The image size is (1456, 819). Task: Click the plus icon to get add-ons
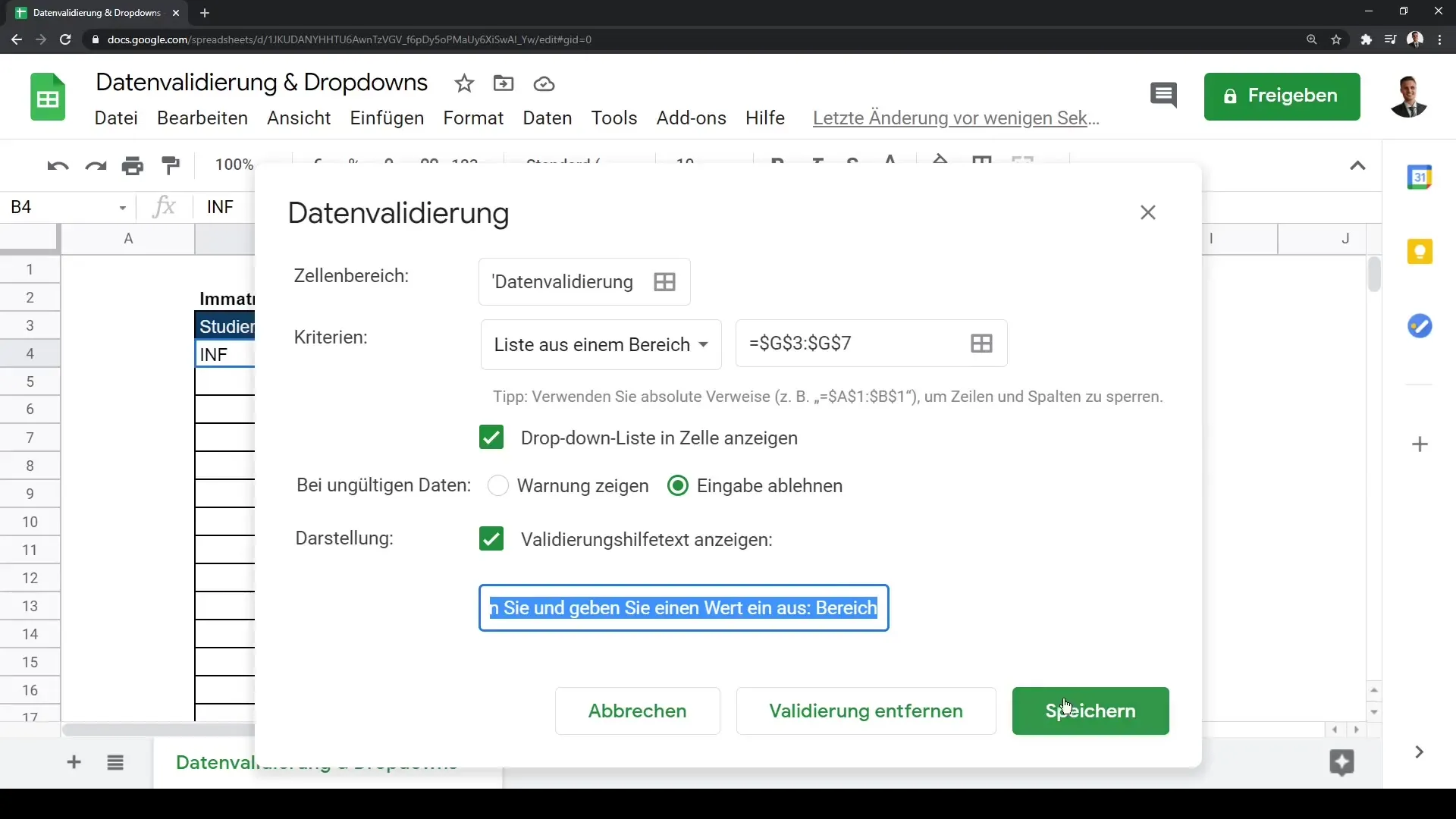[1420, 444]
